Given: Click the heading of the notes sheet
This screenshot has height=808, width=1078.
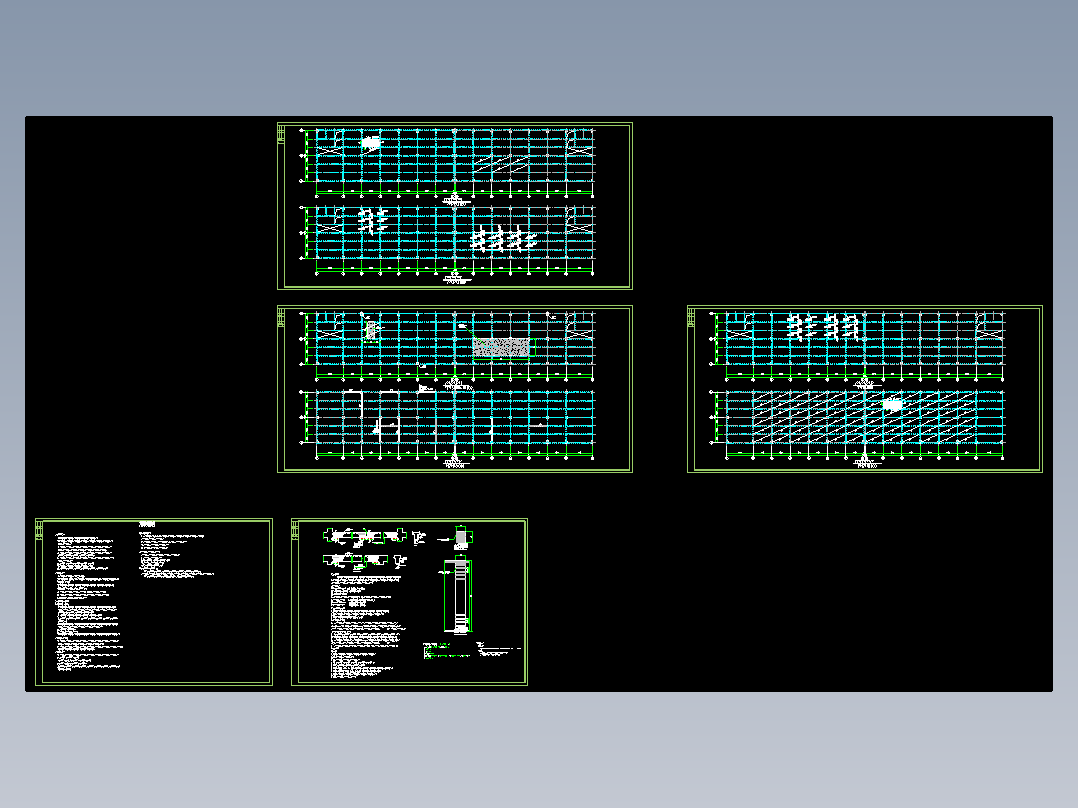Looking at the screenshot, I should point(147,525).
